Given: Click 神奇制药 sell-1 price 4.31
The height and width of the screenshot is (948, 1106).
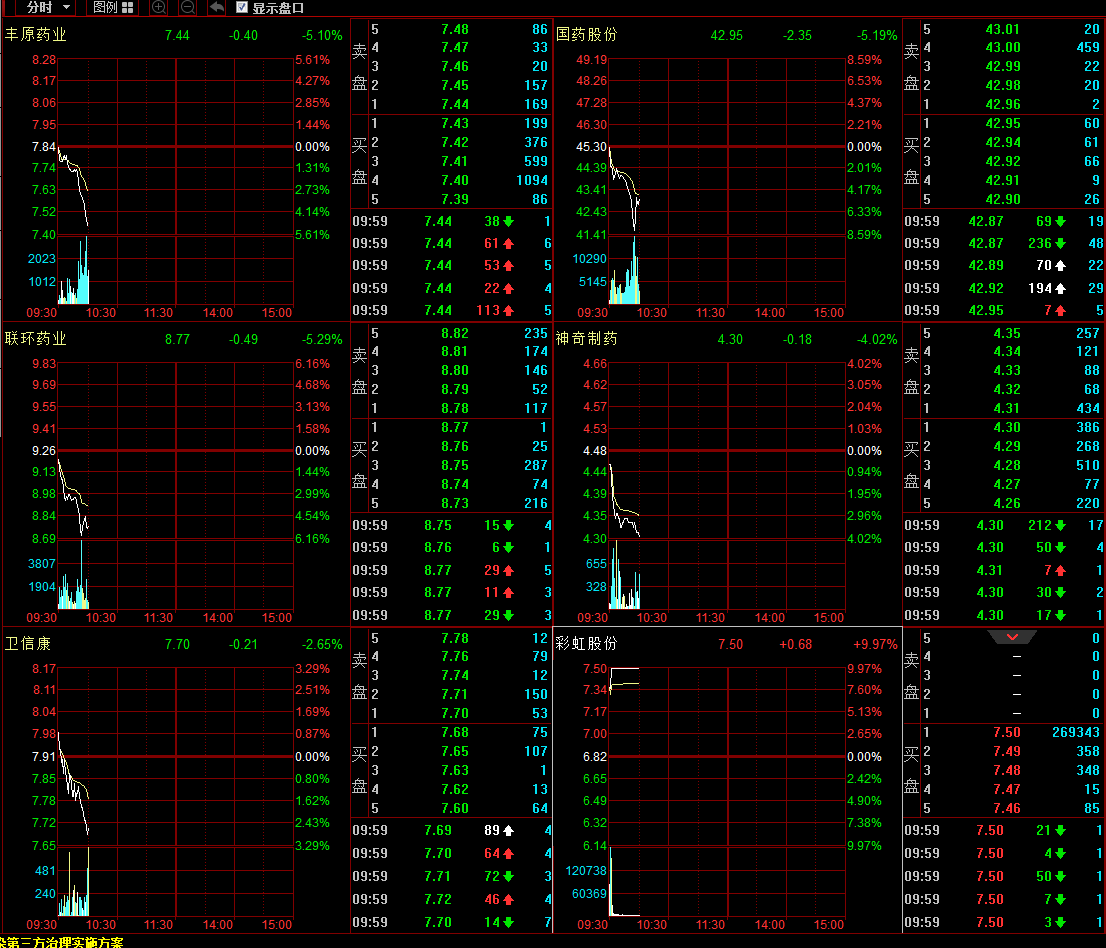Looking at the screenshot, I should pos(1007,408).
